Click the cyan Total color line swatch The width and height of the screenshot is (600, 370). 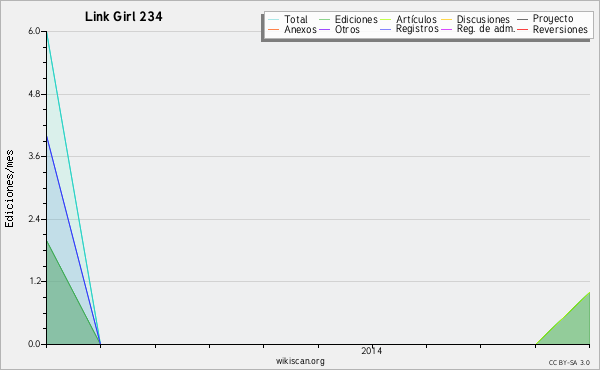(x=274, y=20)
